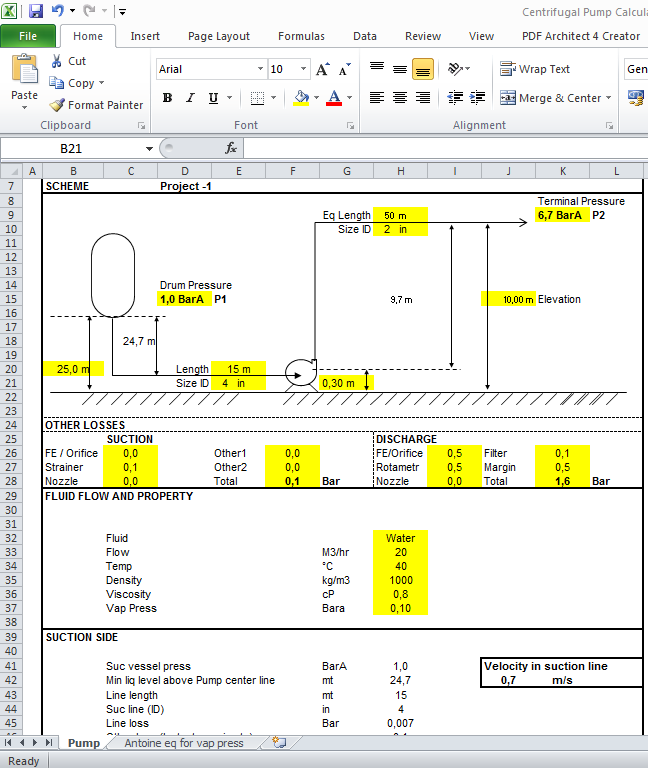Viewport: 648px width, 768px height.
Task: Open the Arial font name dropdown
Action: click(x=260, y=69)
